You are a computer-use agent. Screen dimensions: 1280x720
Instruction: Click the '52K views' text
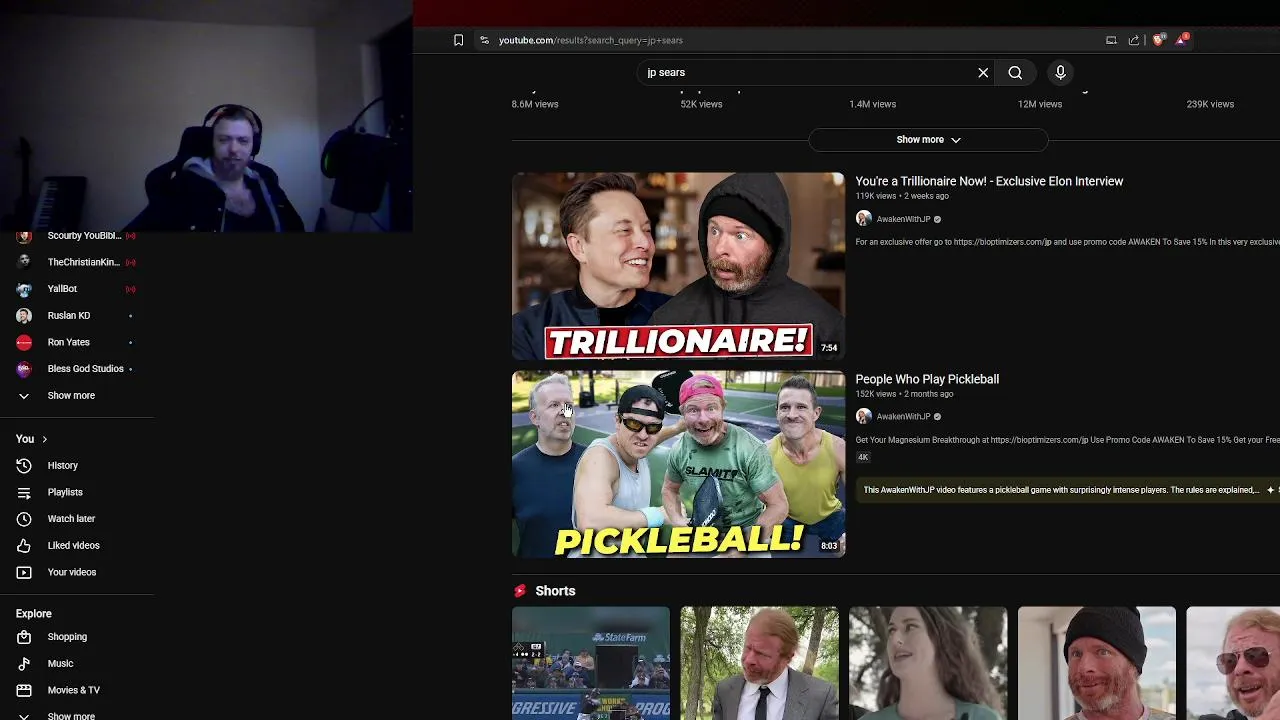tap(701, 104)
